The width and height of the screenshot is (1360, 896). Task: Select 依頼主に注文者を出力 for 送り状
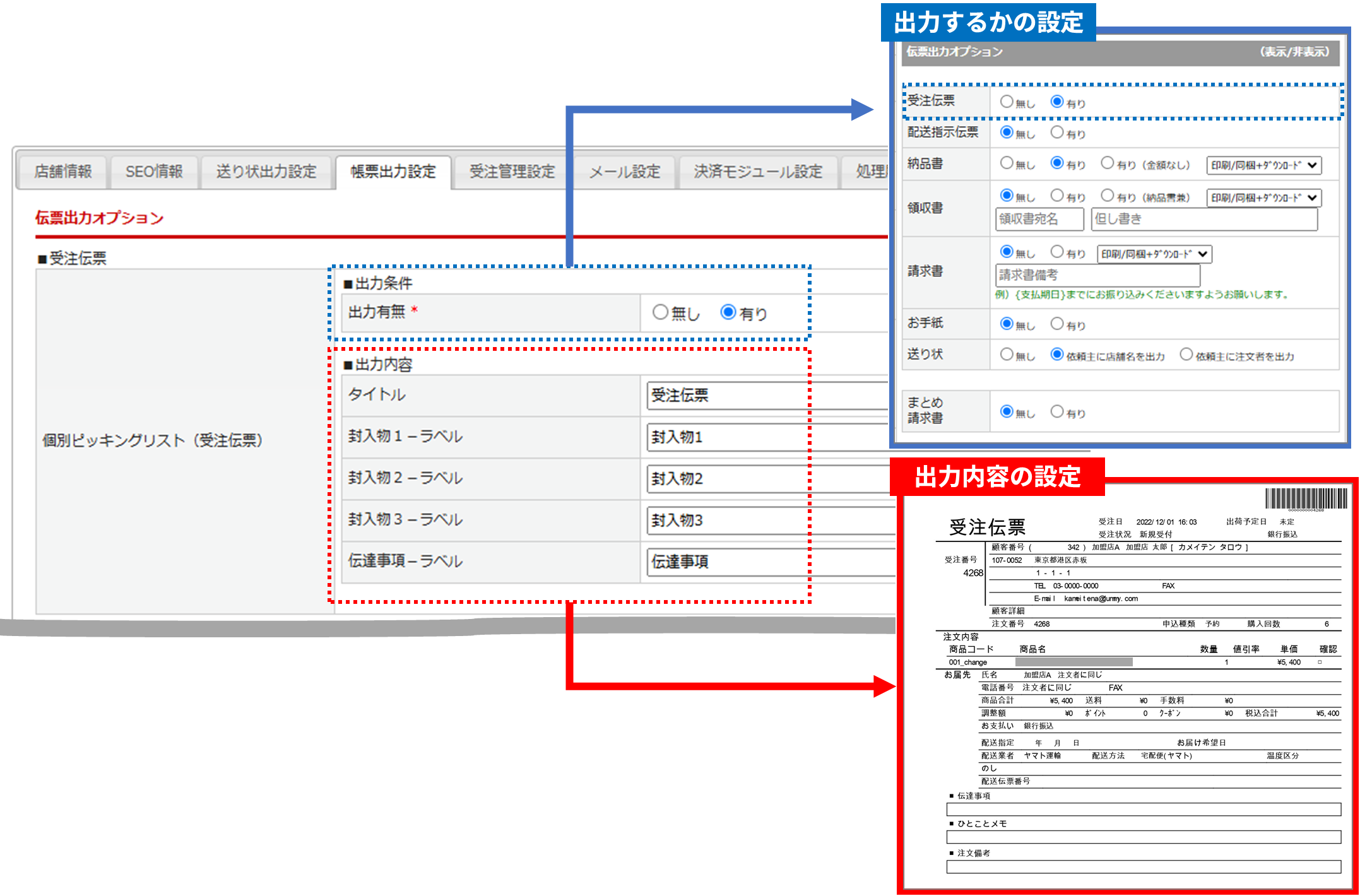1186,355
